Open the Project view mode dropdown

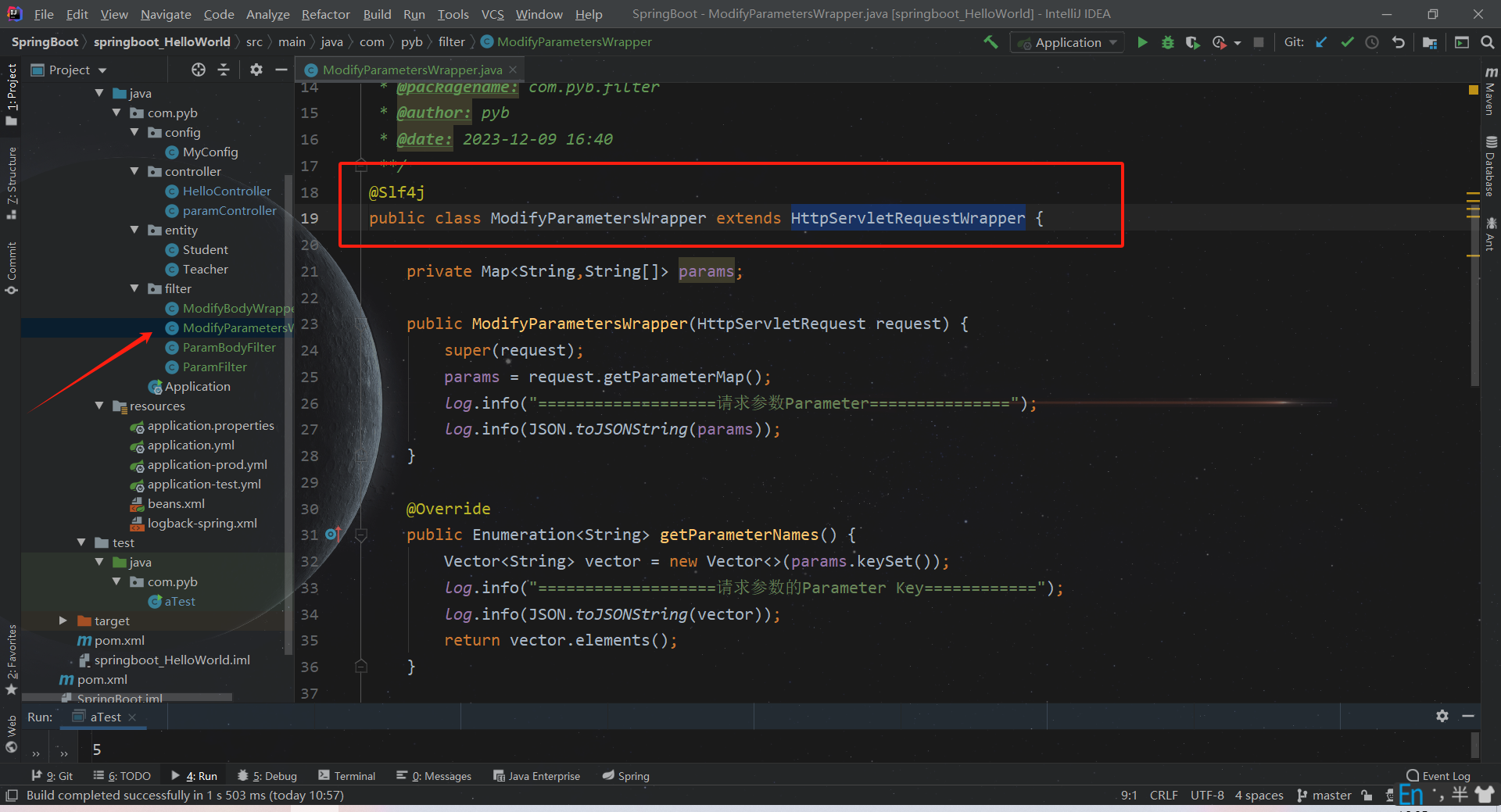tap(69, 70)
